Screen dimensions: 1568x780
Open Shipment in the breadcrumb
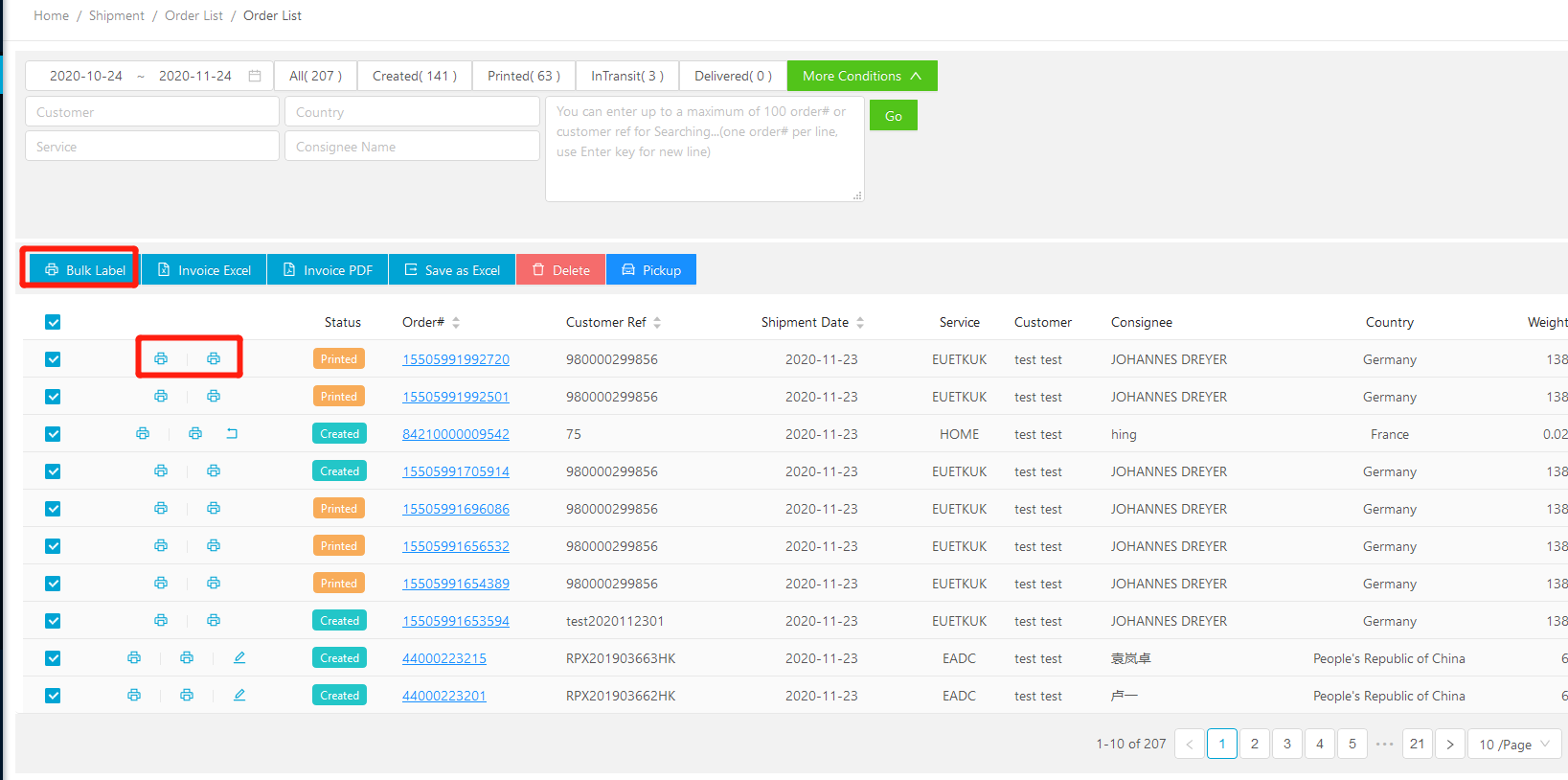tap(117, 15)
